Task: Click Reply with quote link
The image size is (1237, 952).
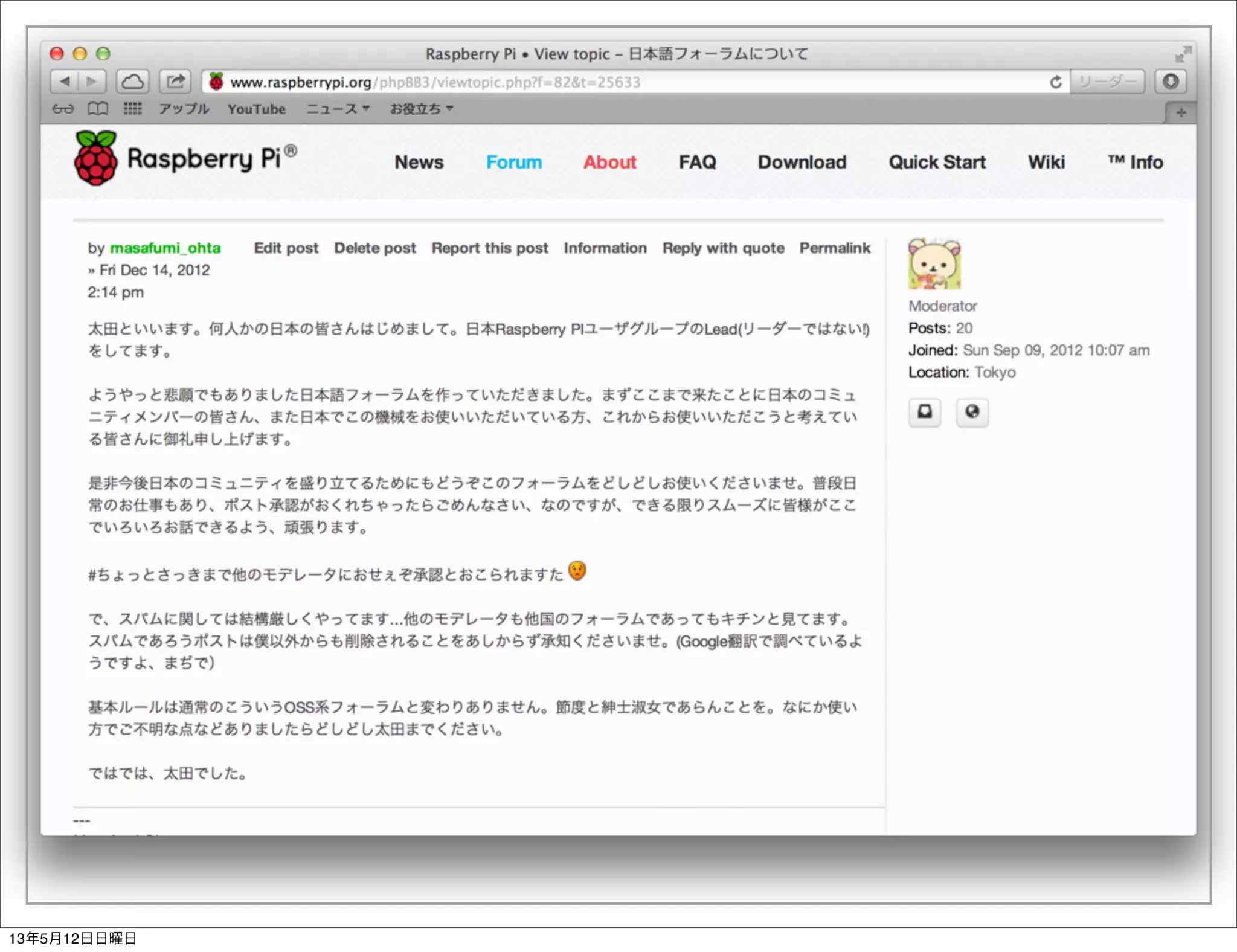Action: coord(723,248)
